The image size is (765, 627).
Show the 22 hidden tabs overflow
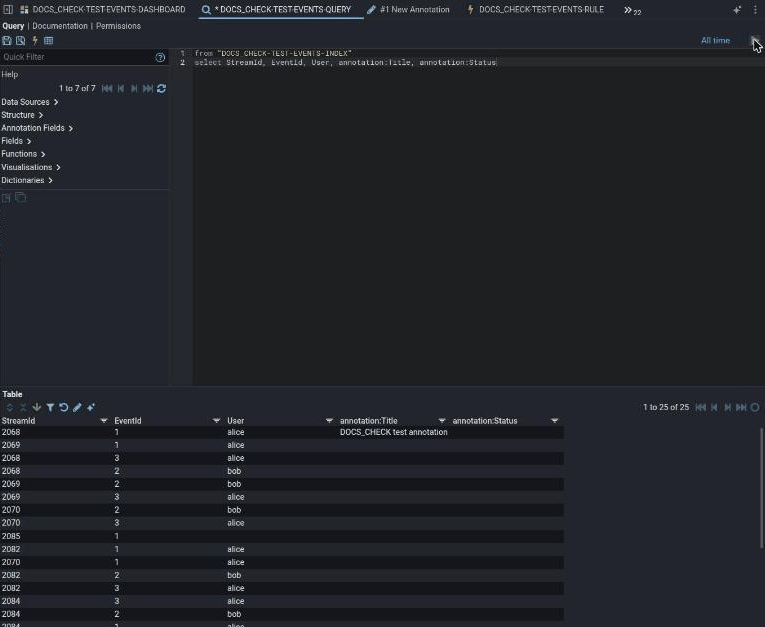tap(632, 10)
